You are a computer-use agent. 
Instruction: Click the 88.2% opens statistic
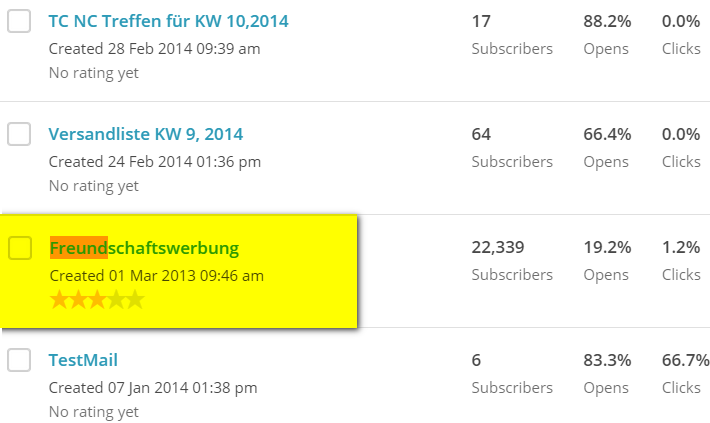[605, 20]
